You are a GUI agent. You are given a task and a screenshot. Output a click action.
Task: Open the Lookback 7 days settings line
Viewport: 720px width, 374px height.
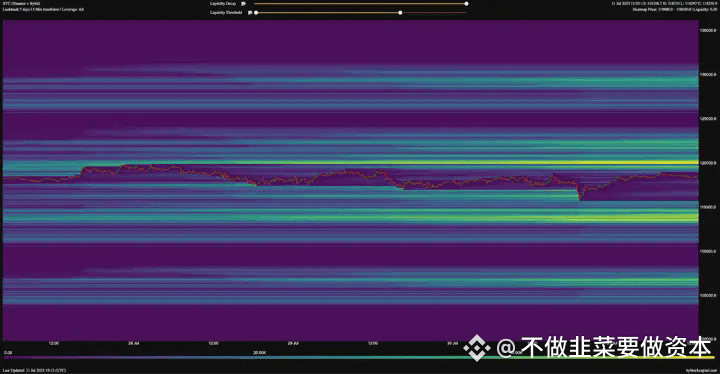click(x=43, y=9)
